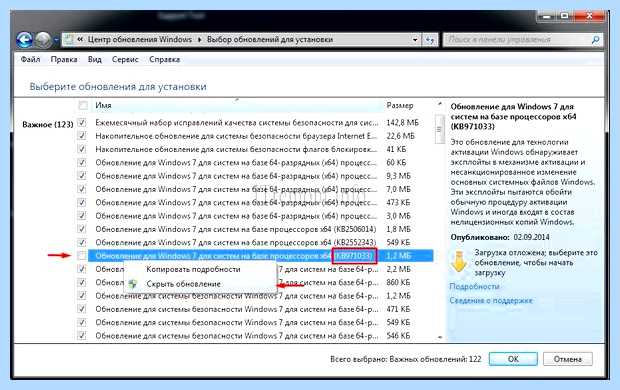The height and width of the screenshot is (390, 620).
Task: Select the Internet Explorer cumulative update row
Action: [254, 136]
